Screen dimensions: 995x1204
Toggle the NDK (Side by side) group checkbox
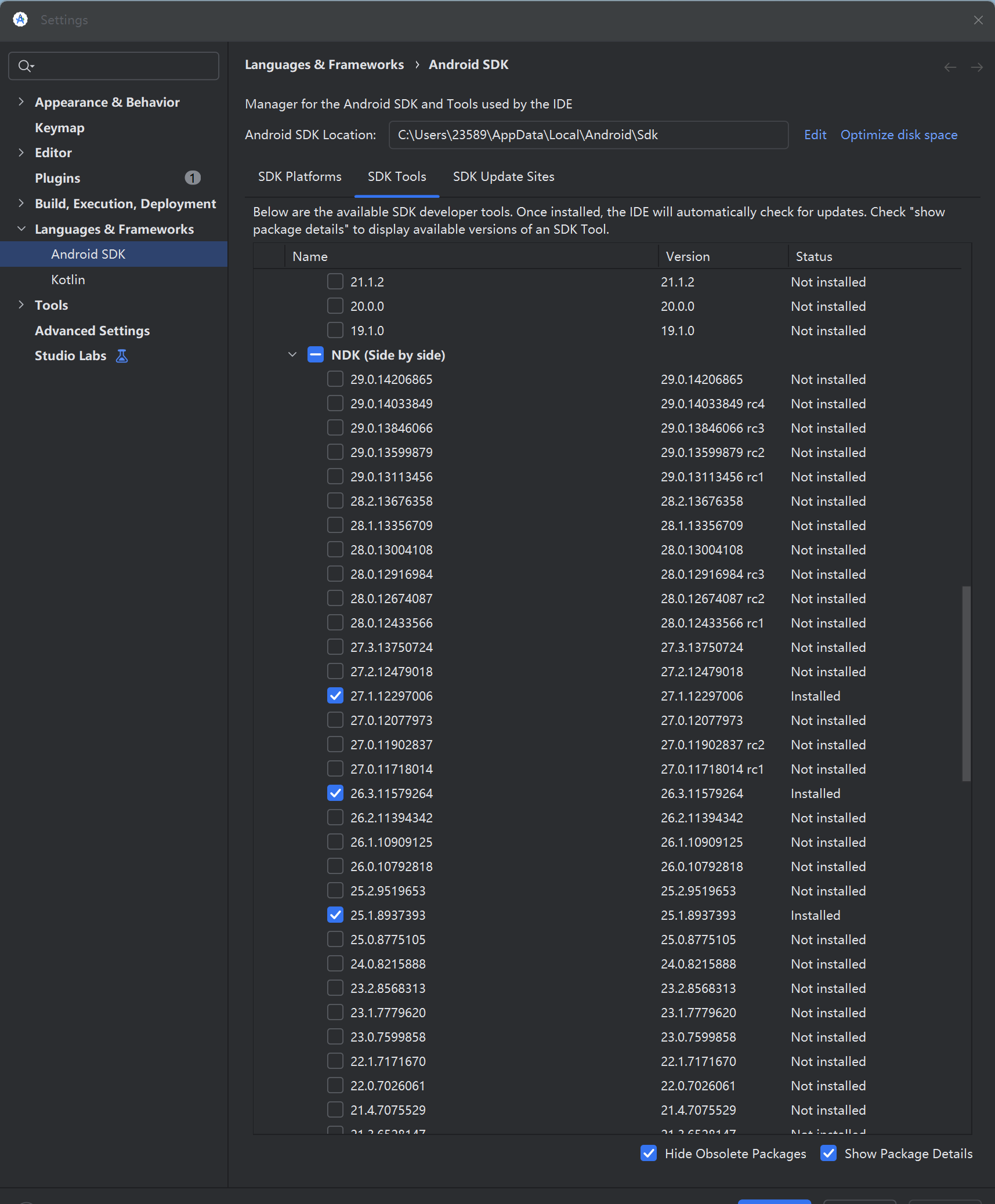(316, 355)
